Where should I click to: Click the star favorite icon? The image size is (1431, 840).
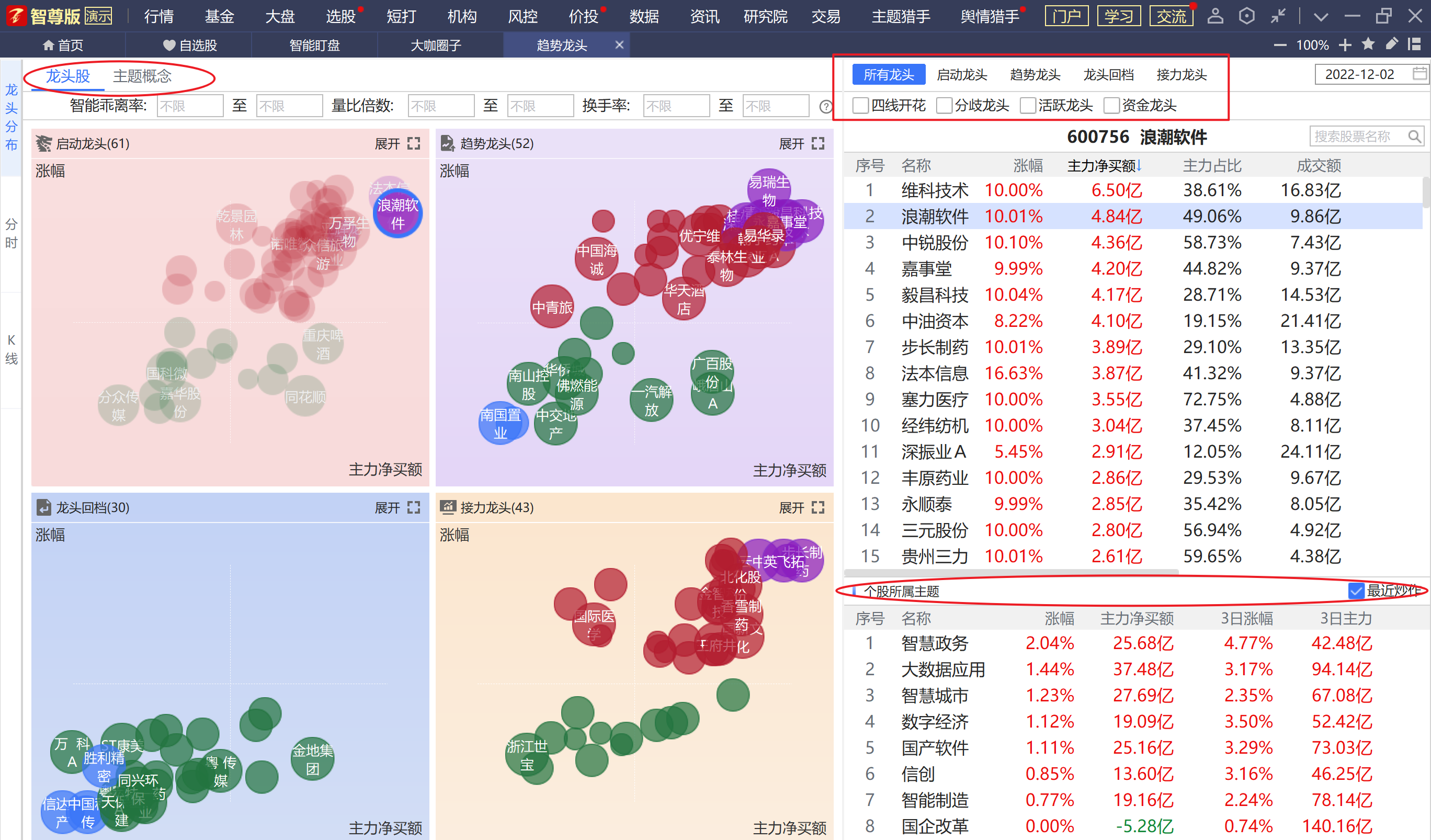point(1368,44)
